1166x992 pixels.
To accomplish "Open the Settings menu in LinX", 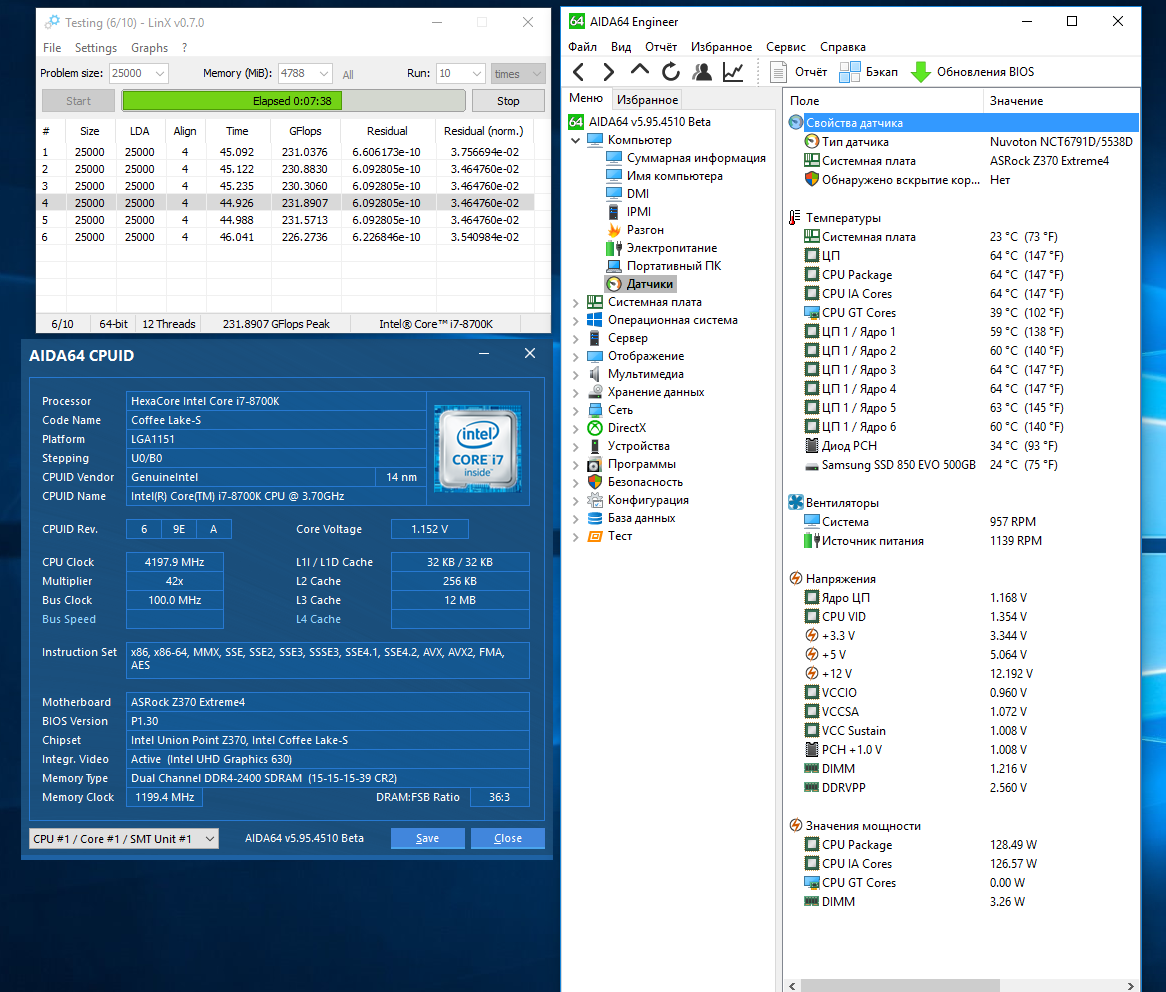I will 96,48.
